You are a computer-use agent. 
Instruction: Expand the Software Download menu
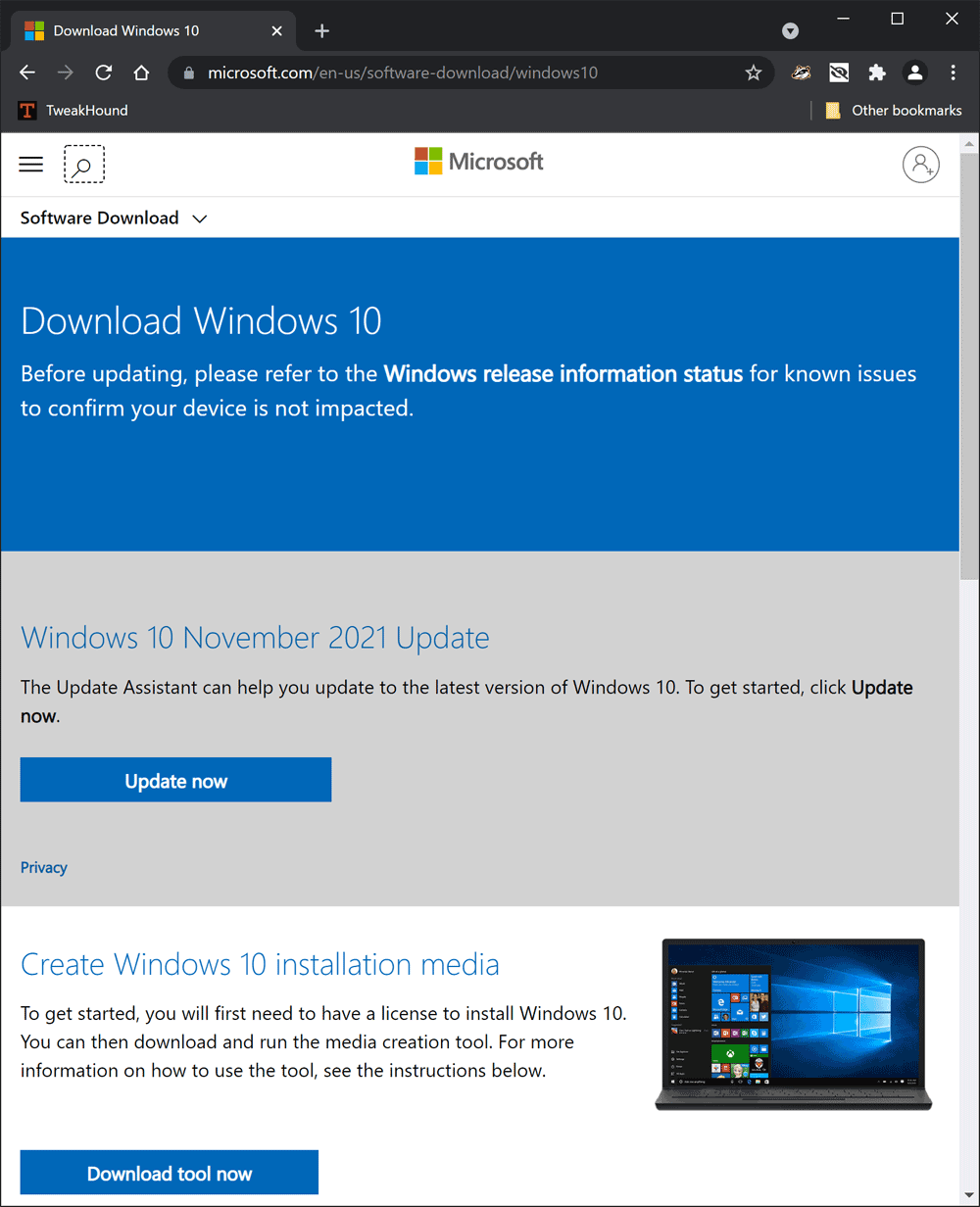(114, 218)
